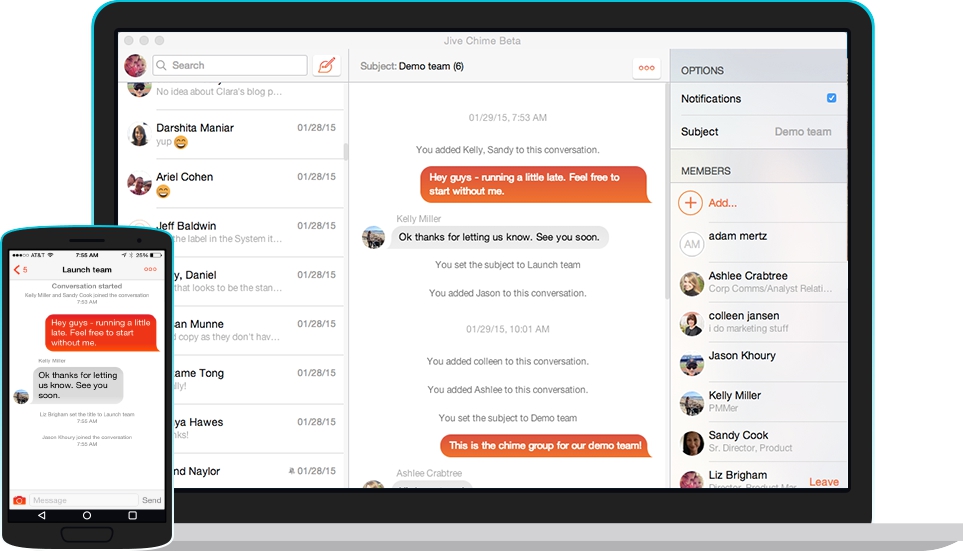Tap the Send button on the phone
This screenshot has width=963, height=551.
(x=151, y=500)
